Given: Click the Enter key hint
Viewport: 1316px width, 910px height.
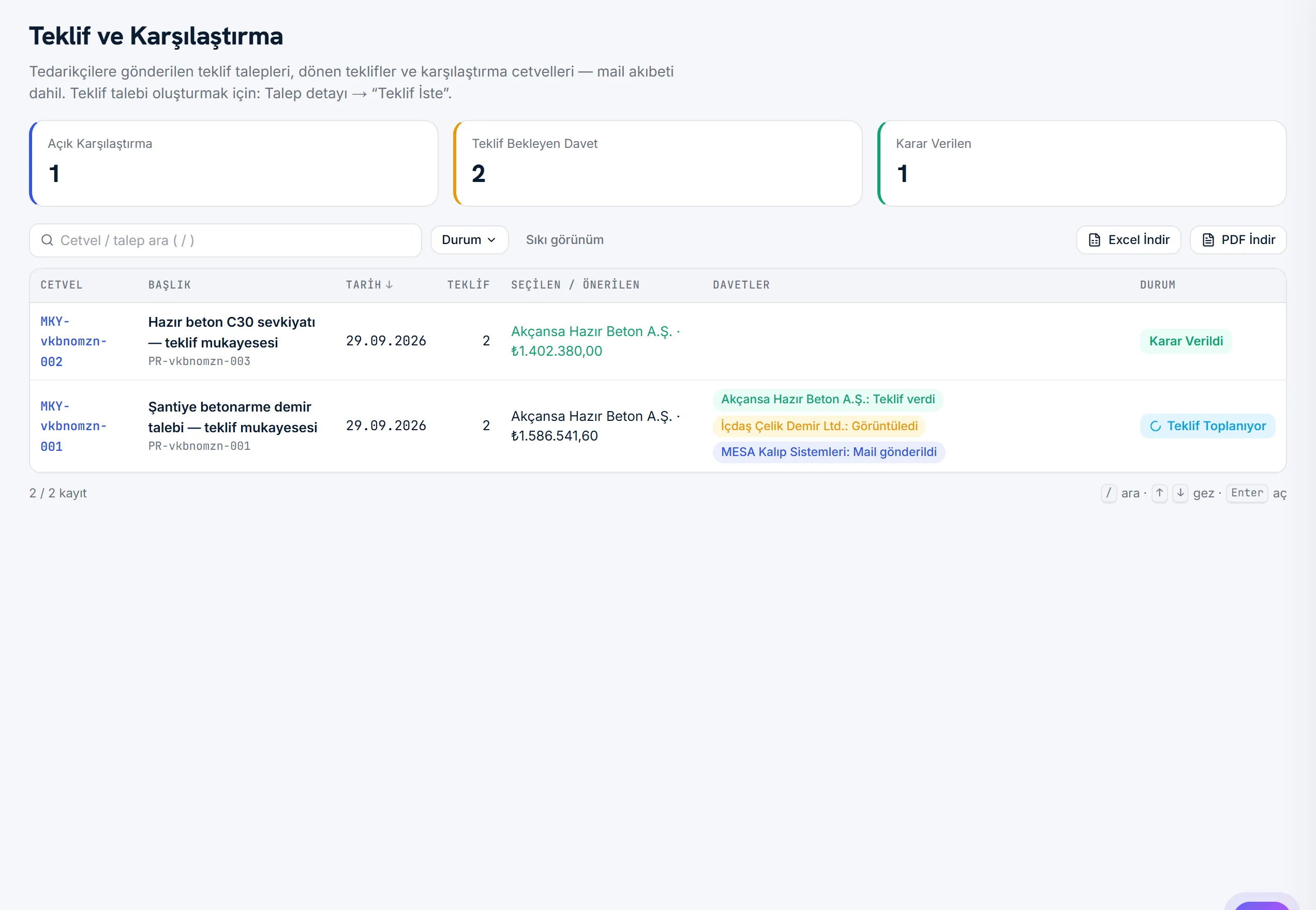Looking at the screenshot, I should click(1246, 493).
